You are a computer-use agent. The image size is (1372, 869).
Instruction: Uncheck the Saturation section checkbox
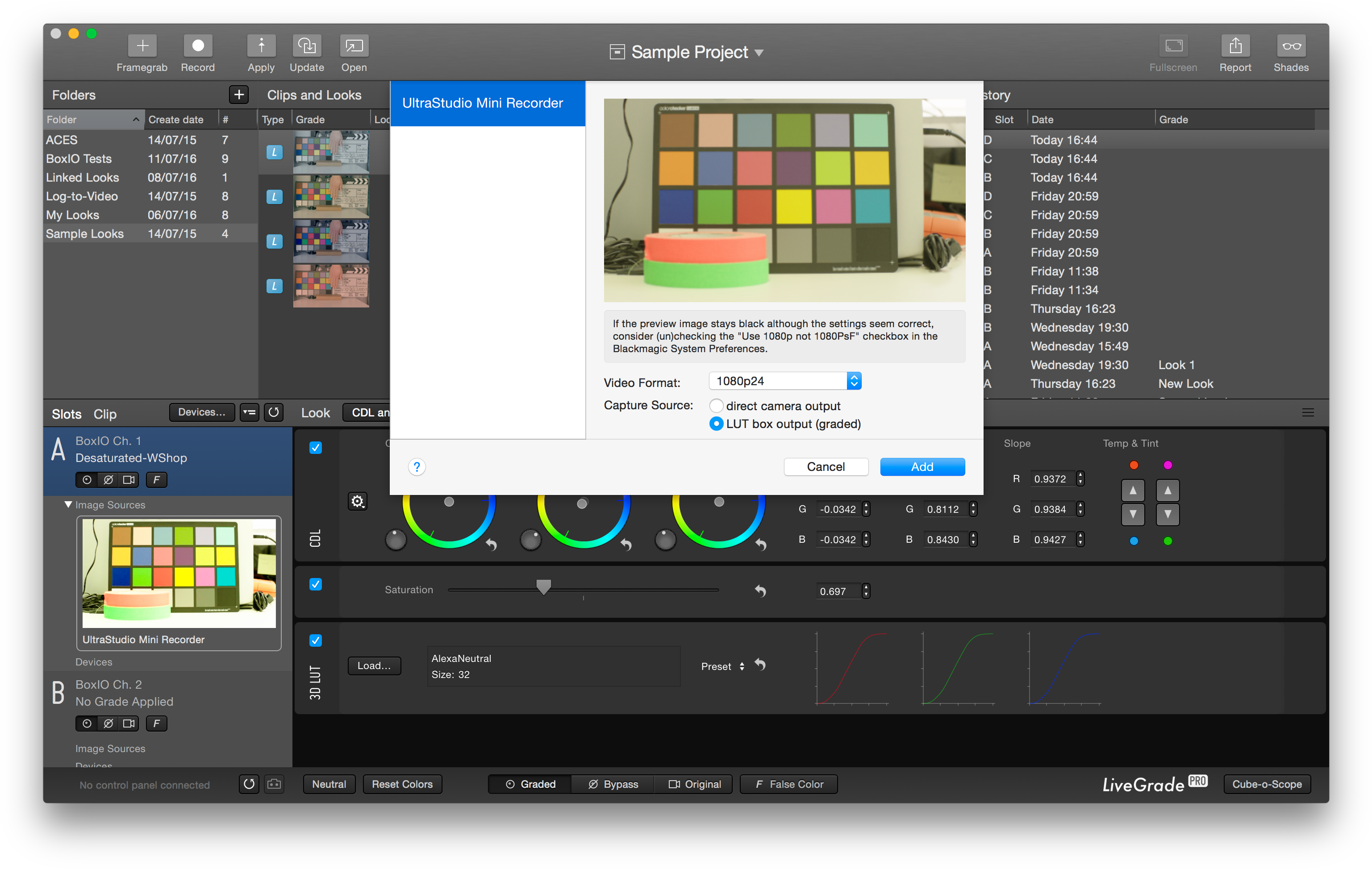pos(316,584)
